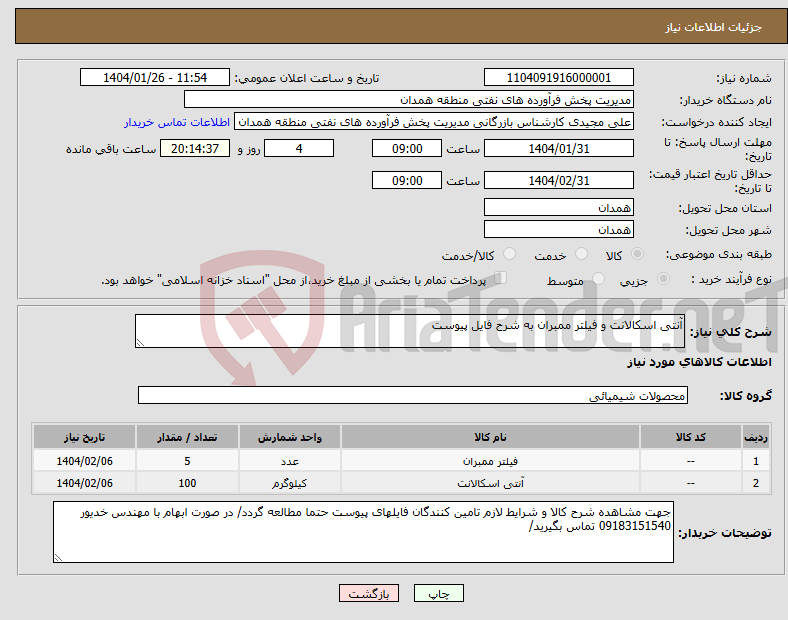Select the جزیی purchase type radio
Viewport: 788px width, 620px height.
[663, 279]
